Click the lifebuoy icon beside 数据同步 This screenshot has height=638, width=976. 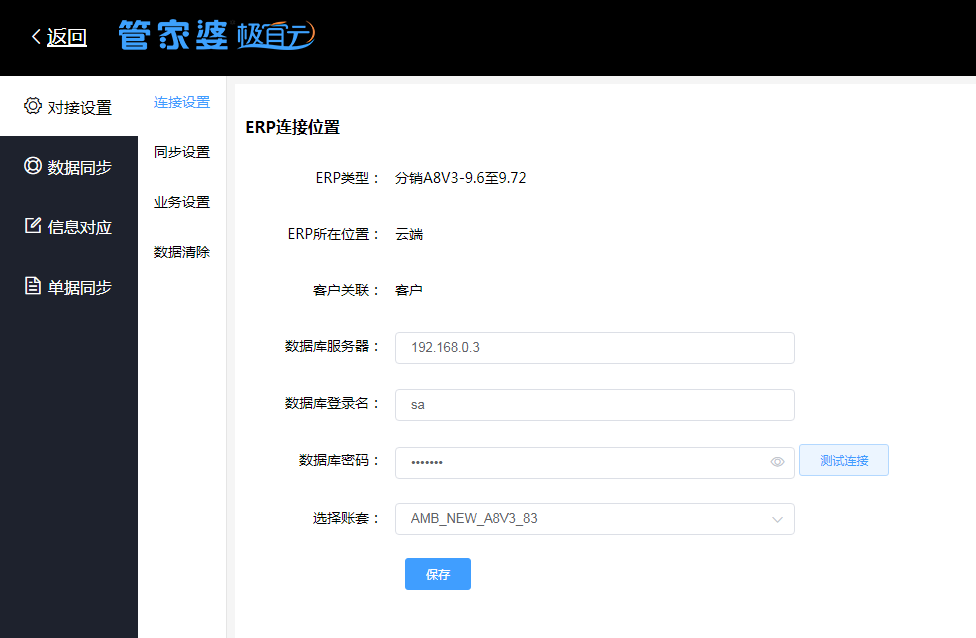pyautogui.click(x=33, y=166)
